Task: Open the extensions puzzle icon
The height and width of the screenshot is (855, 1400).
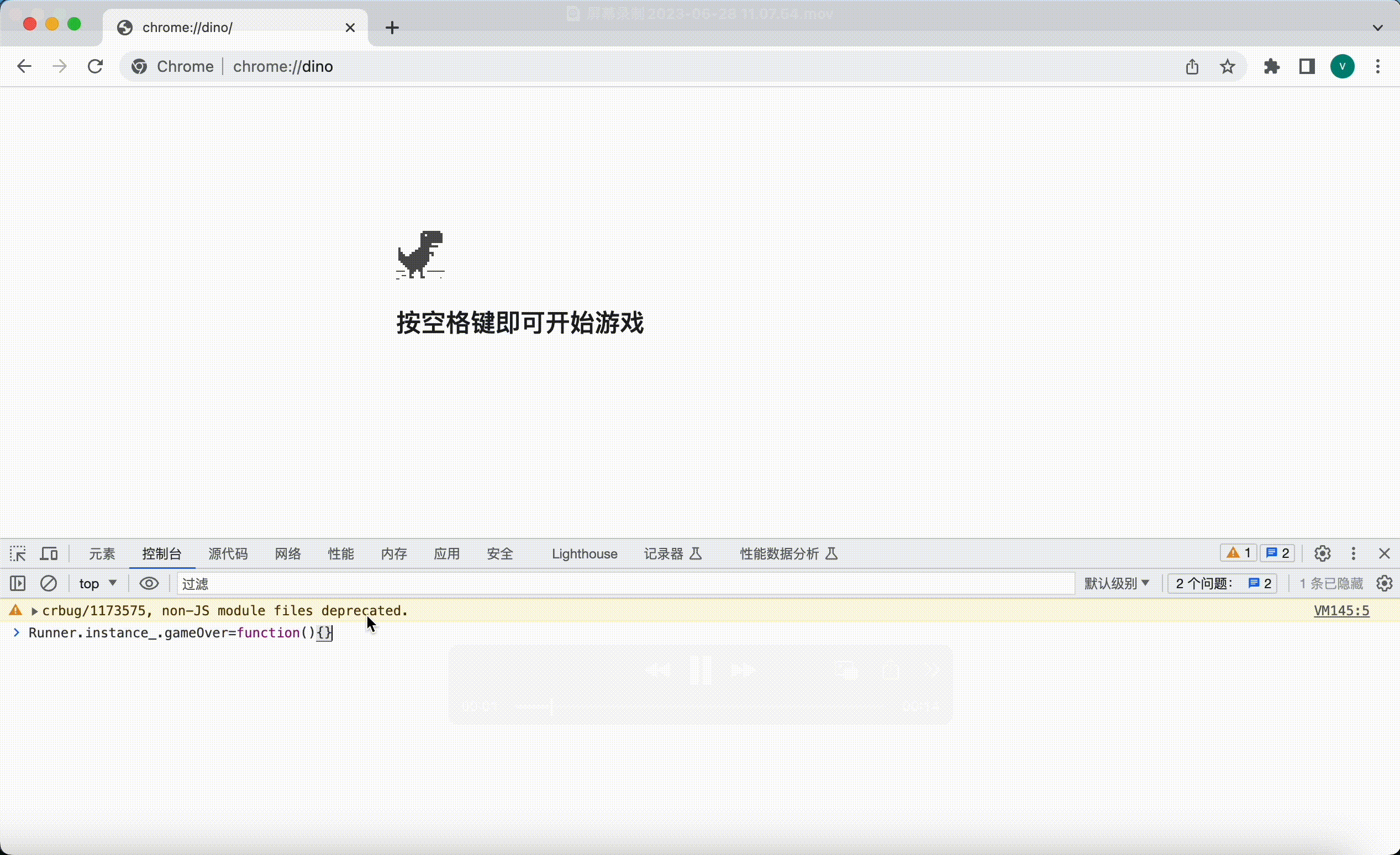Action: [1272, 66]
